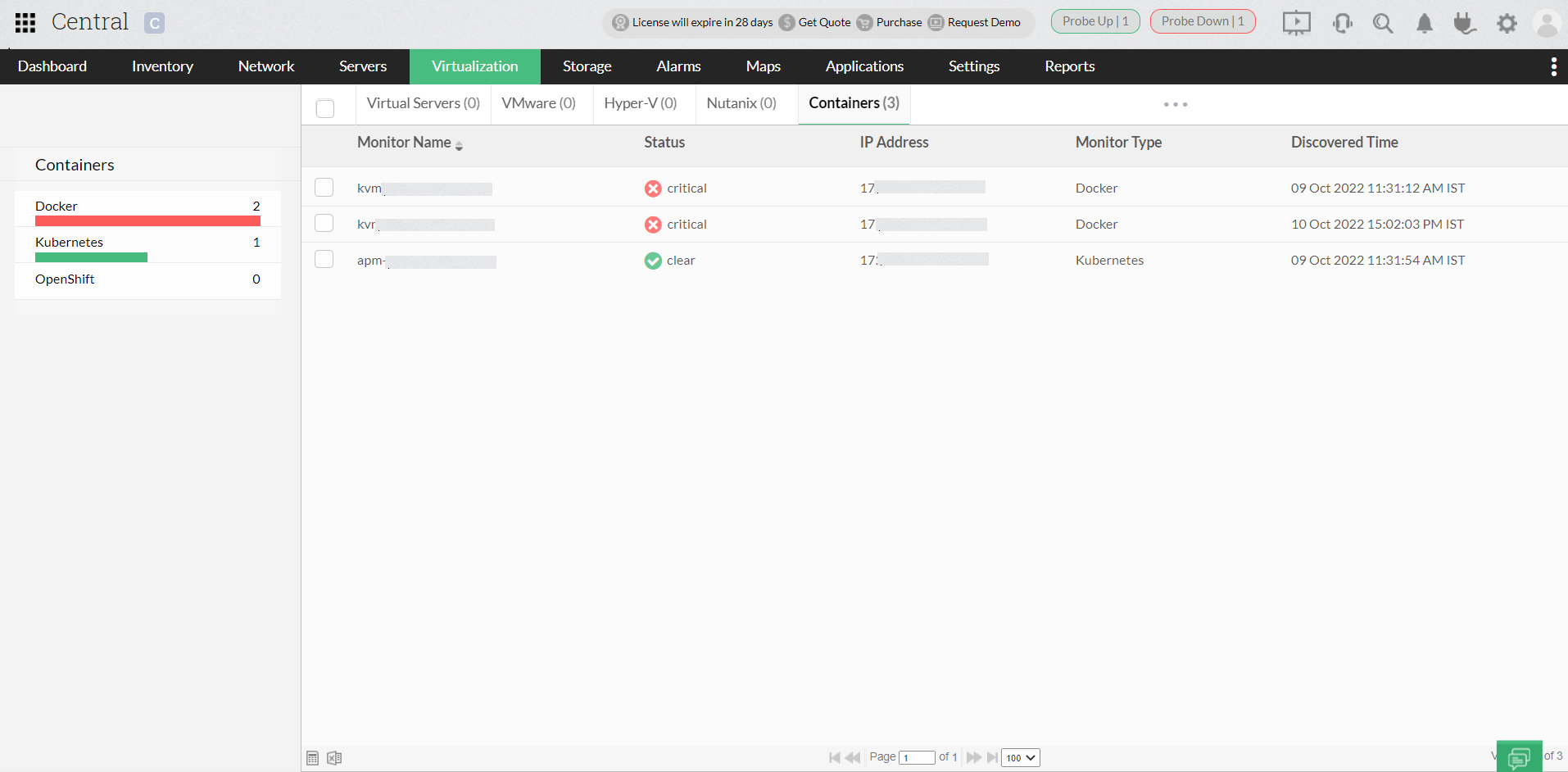Open the integrations plug icon
Image resolution: width=1568 pixels, height=772 pixels.
(x=1465, y=24)
